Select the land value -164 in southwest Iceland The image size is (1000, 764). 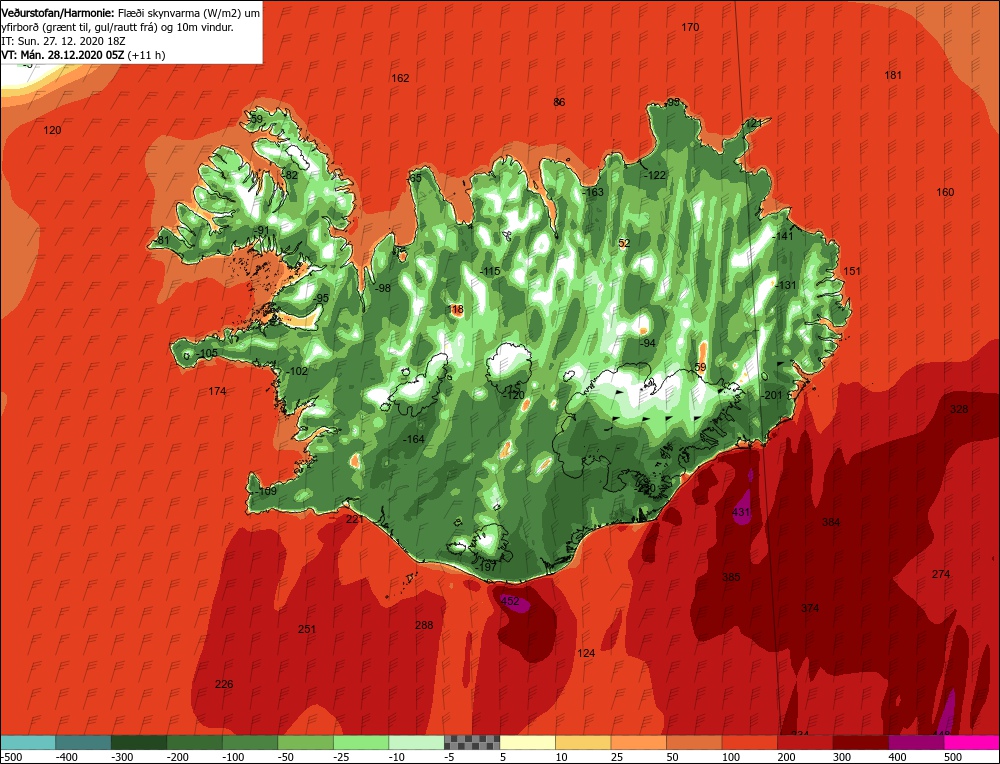414,439
